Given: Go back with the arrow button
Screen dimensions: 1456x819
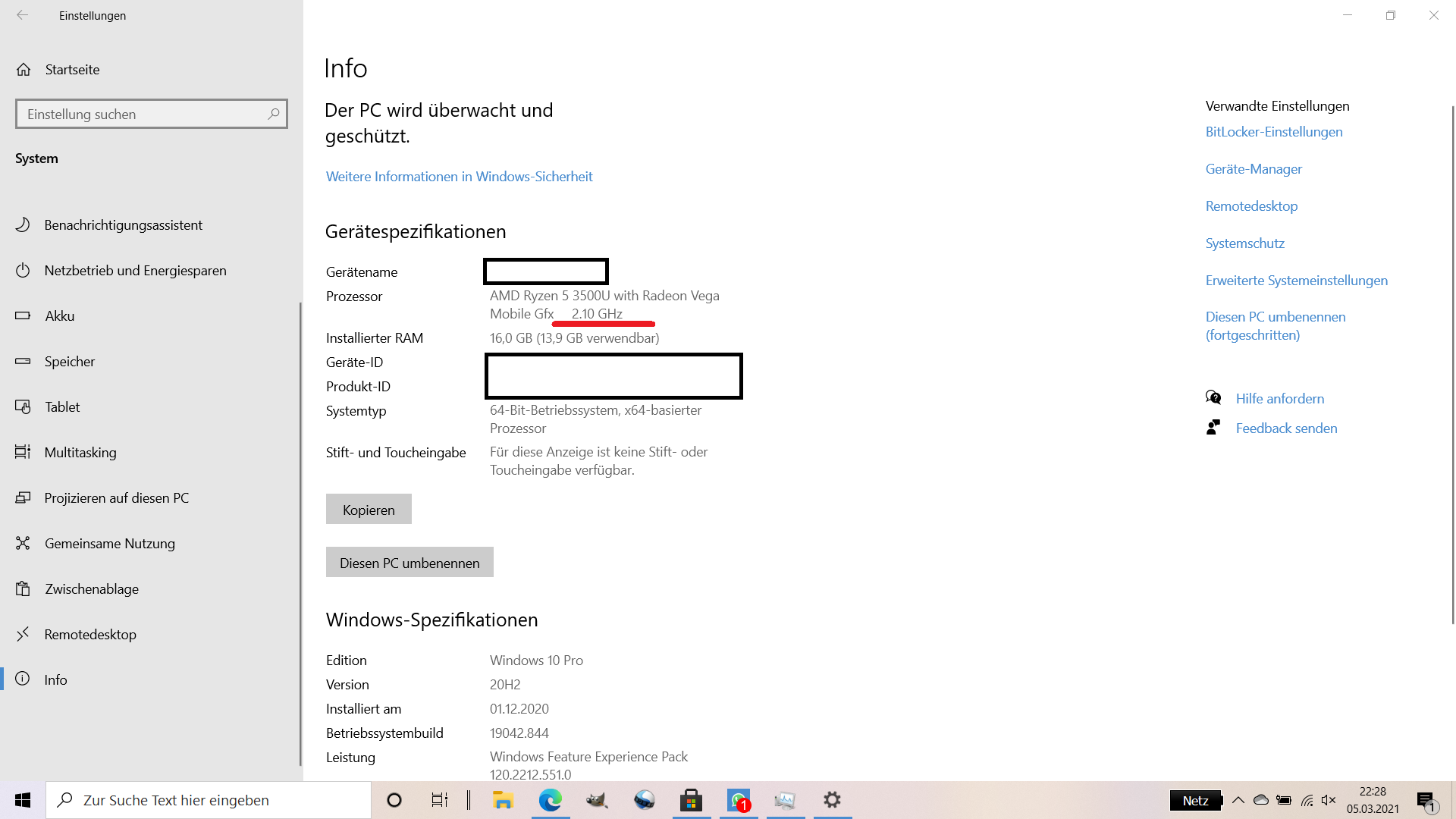Looking at the screenshot, I should pos(23,15).
